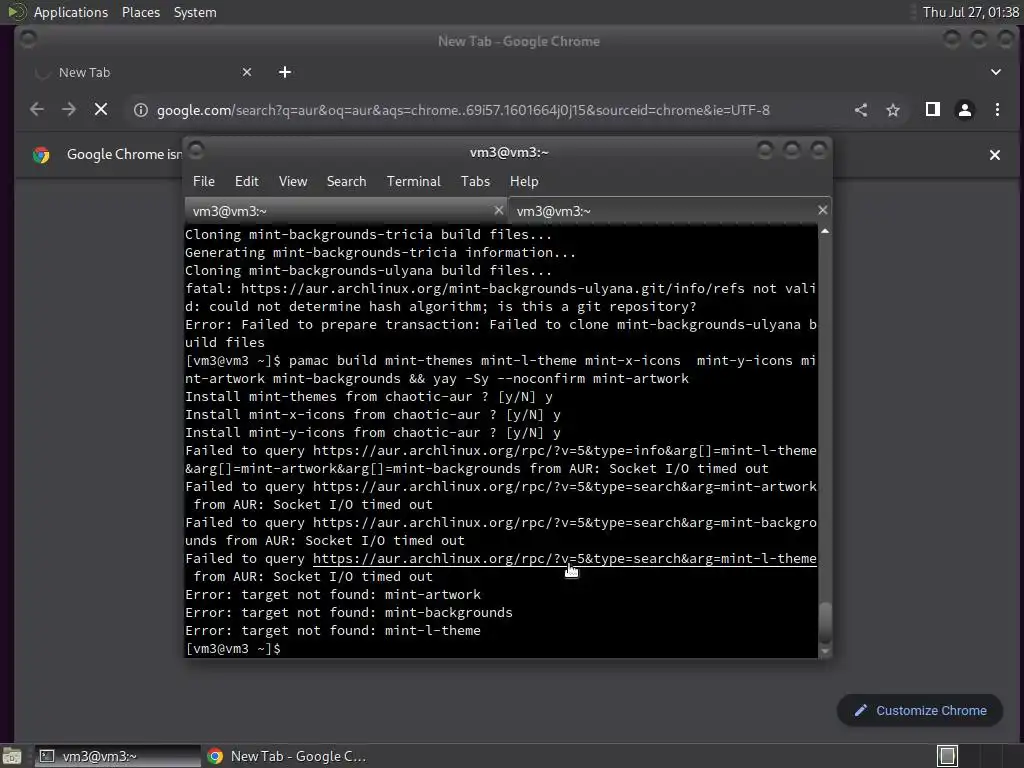Image resolution: width=1024 pixels, height=768 pixels.
Task: Click Applications menu logo icon
Action: [x=17, y=12]
